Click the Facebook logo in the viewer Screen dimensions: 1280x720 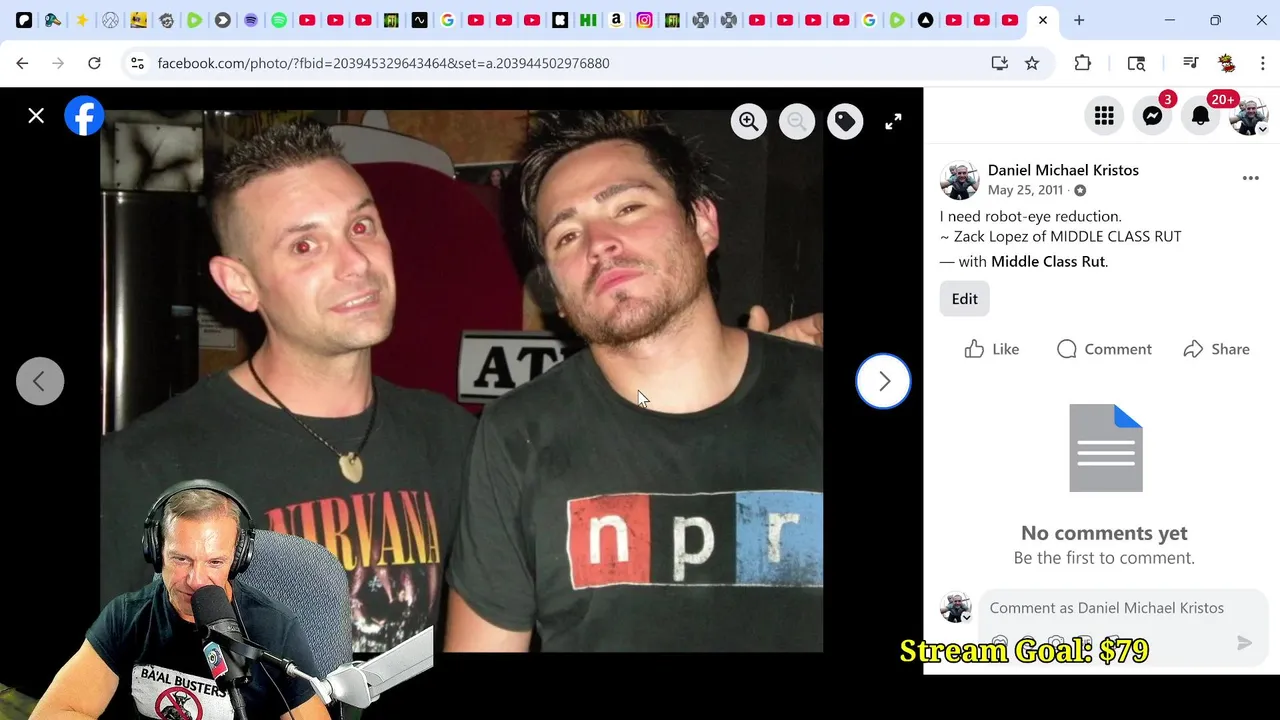pos(84,116)
